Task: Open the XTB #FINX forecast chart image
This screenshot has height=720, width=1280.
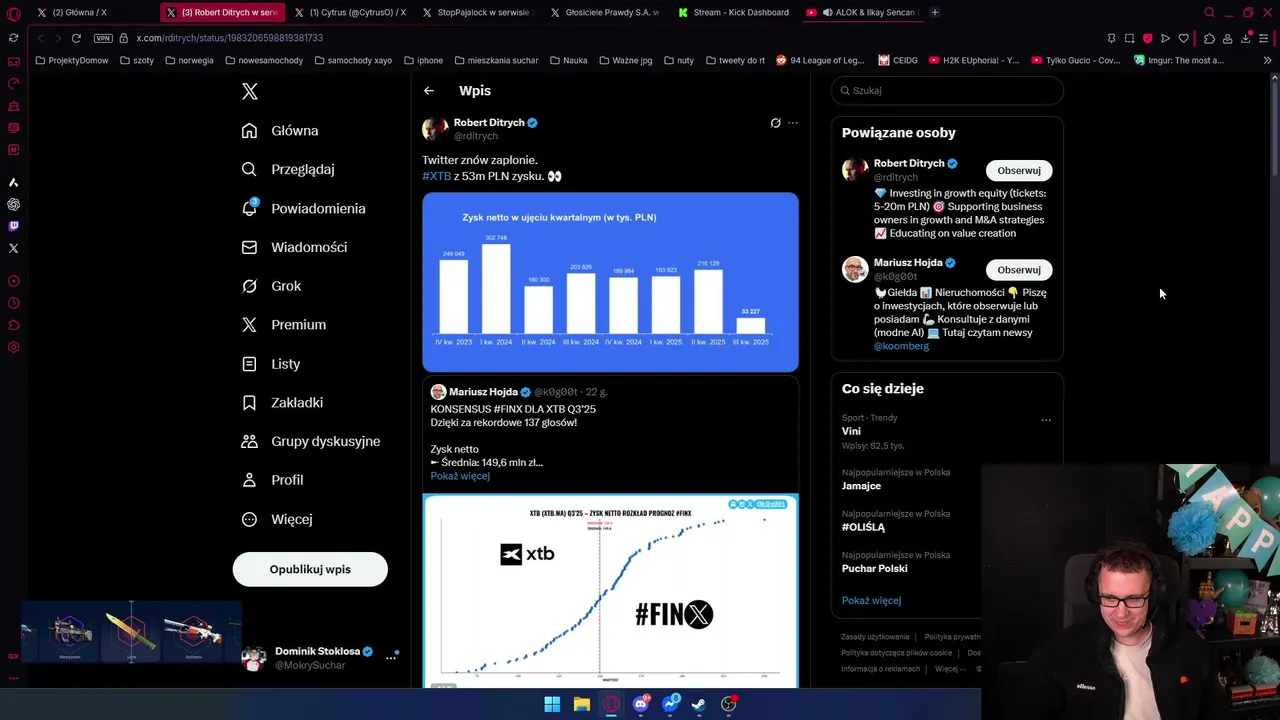Action: point(610,591)
